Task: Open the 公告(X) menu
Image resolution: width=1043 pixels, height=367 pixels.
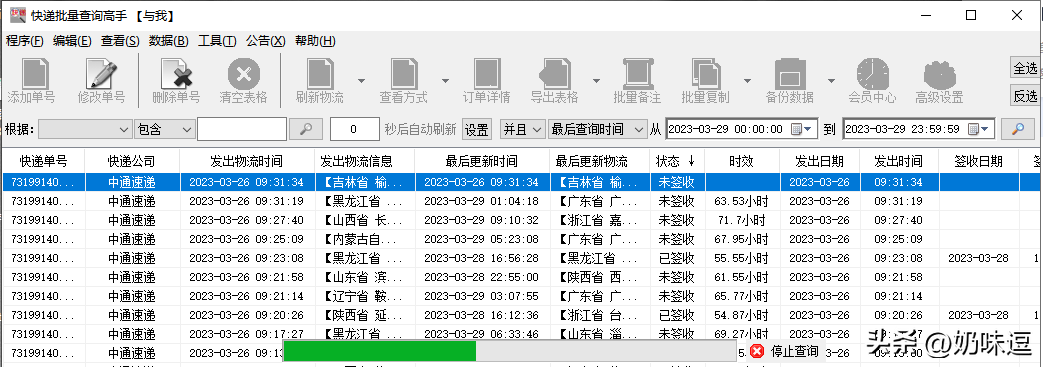Action: point(265,41)
